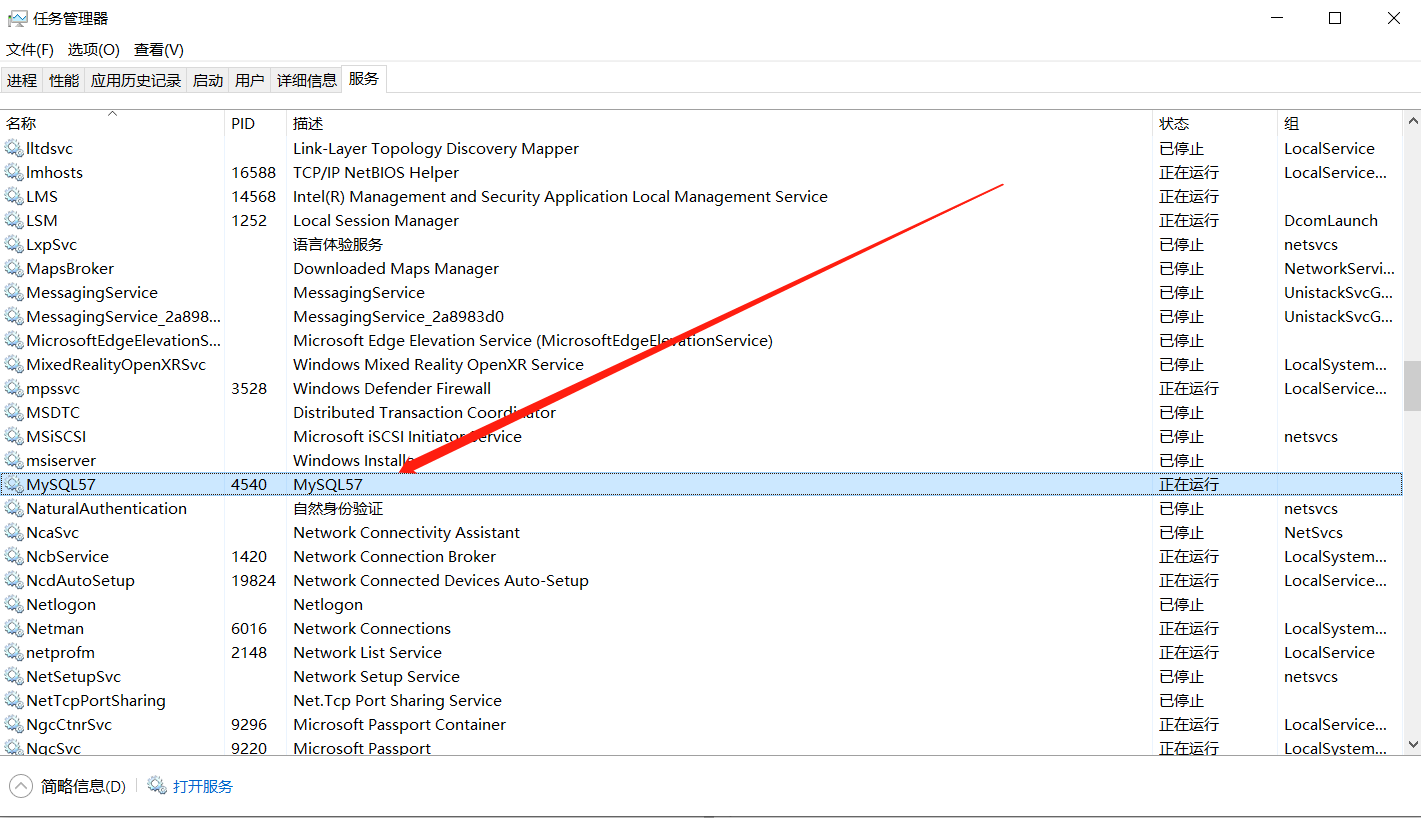
Task: Click the gear icon beside mpssvc
Action: (x=13, y=388)
